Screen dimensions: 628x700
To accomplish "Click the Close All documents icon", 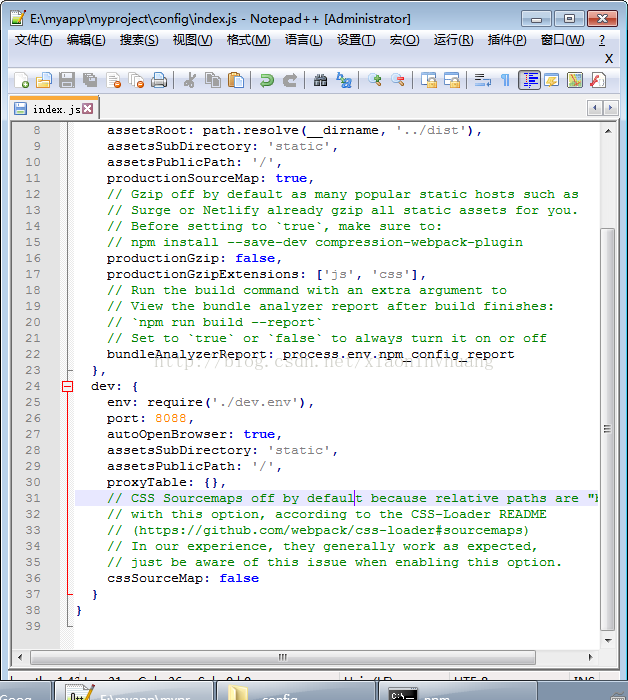I will 136,80.
